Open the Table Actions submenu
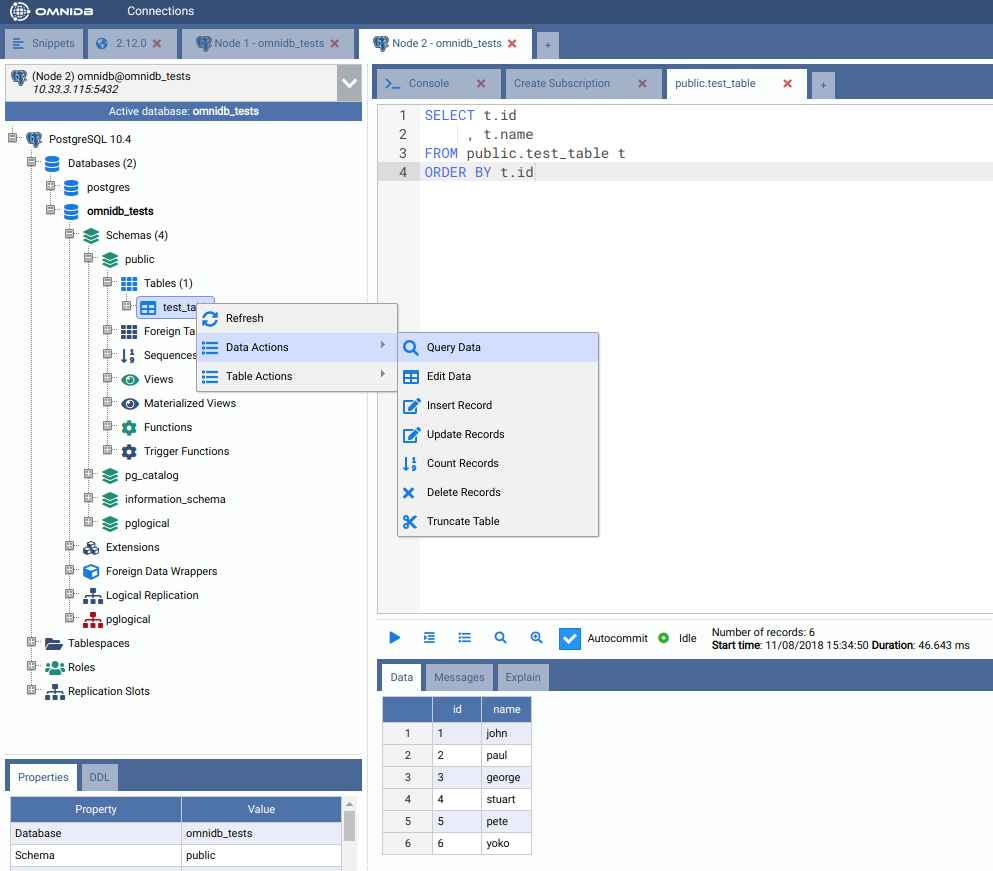The height and width of the screenshot is (871, 993). point(259,376)
